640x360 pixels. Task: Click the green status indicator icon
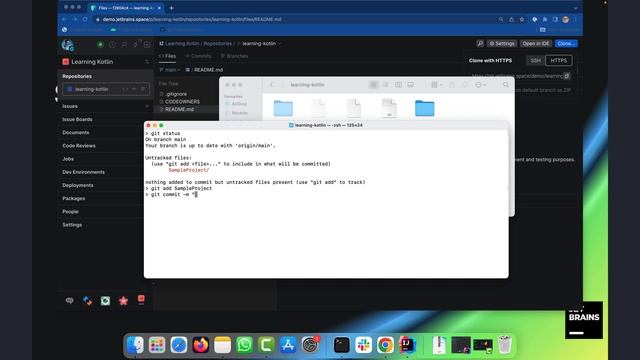coord(100,44)
